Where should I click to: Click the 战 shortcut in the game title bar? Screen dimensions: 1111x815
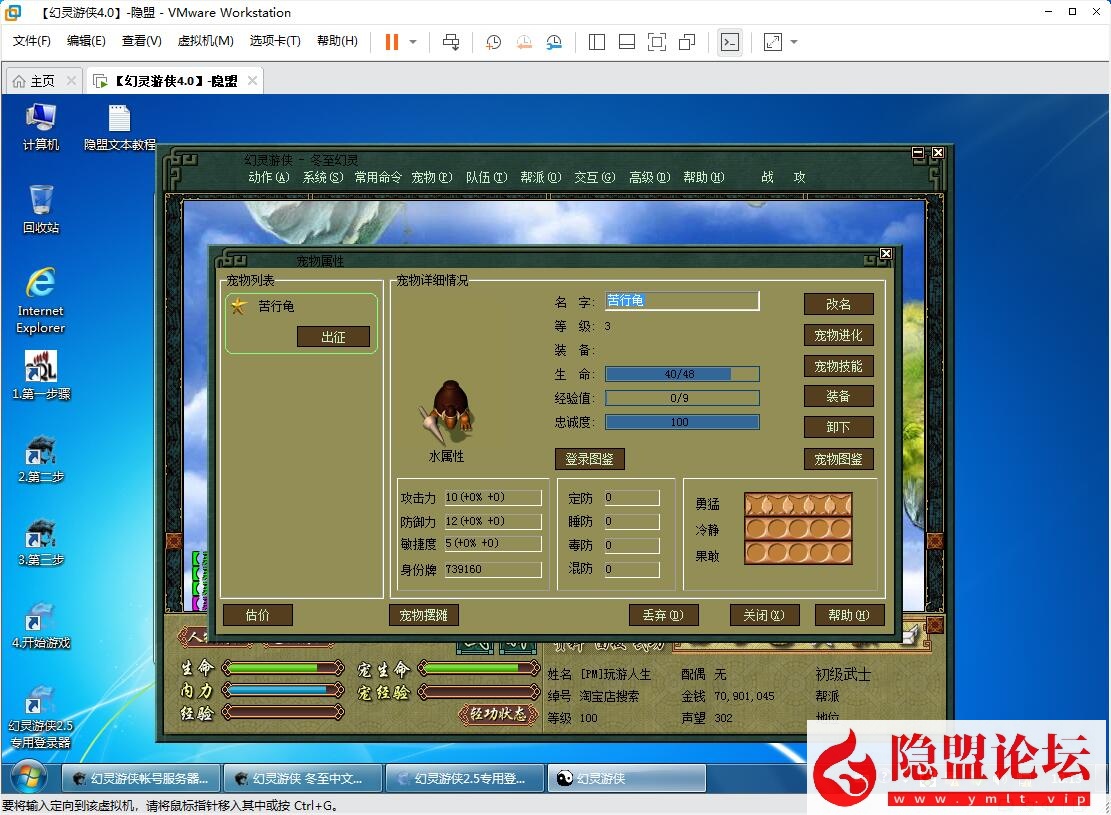point(767,177)
